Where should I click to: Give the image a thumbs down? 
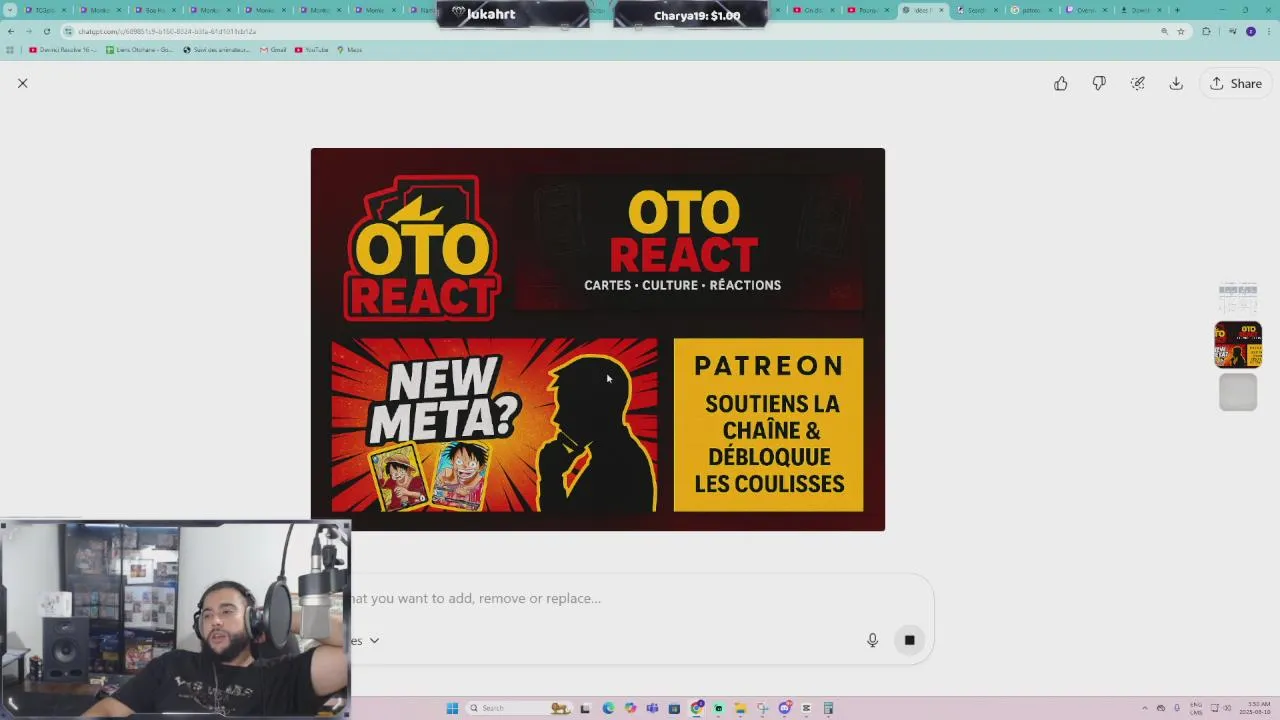(1099, 83)
